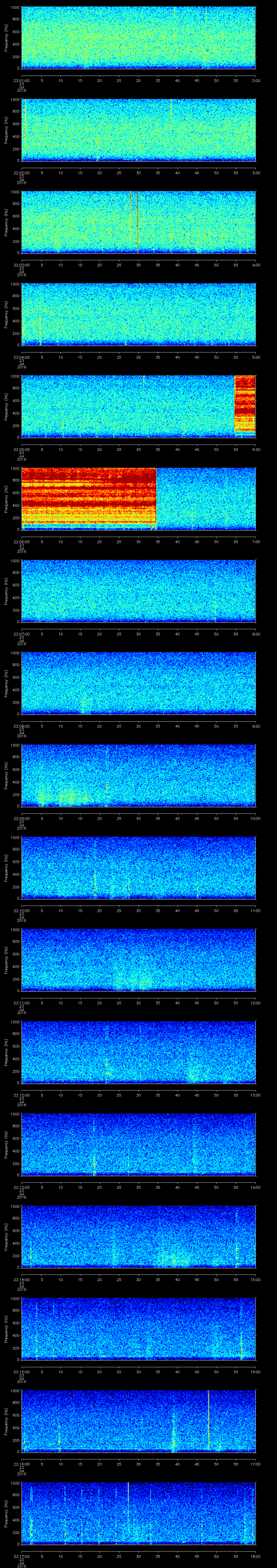Click the '22:02:00' start time label
This screenshot has width=277, height=1568.
click(x=21, y=173)
